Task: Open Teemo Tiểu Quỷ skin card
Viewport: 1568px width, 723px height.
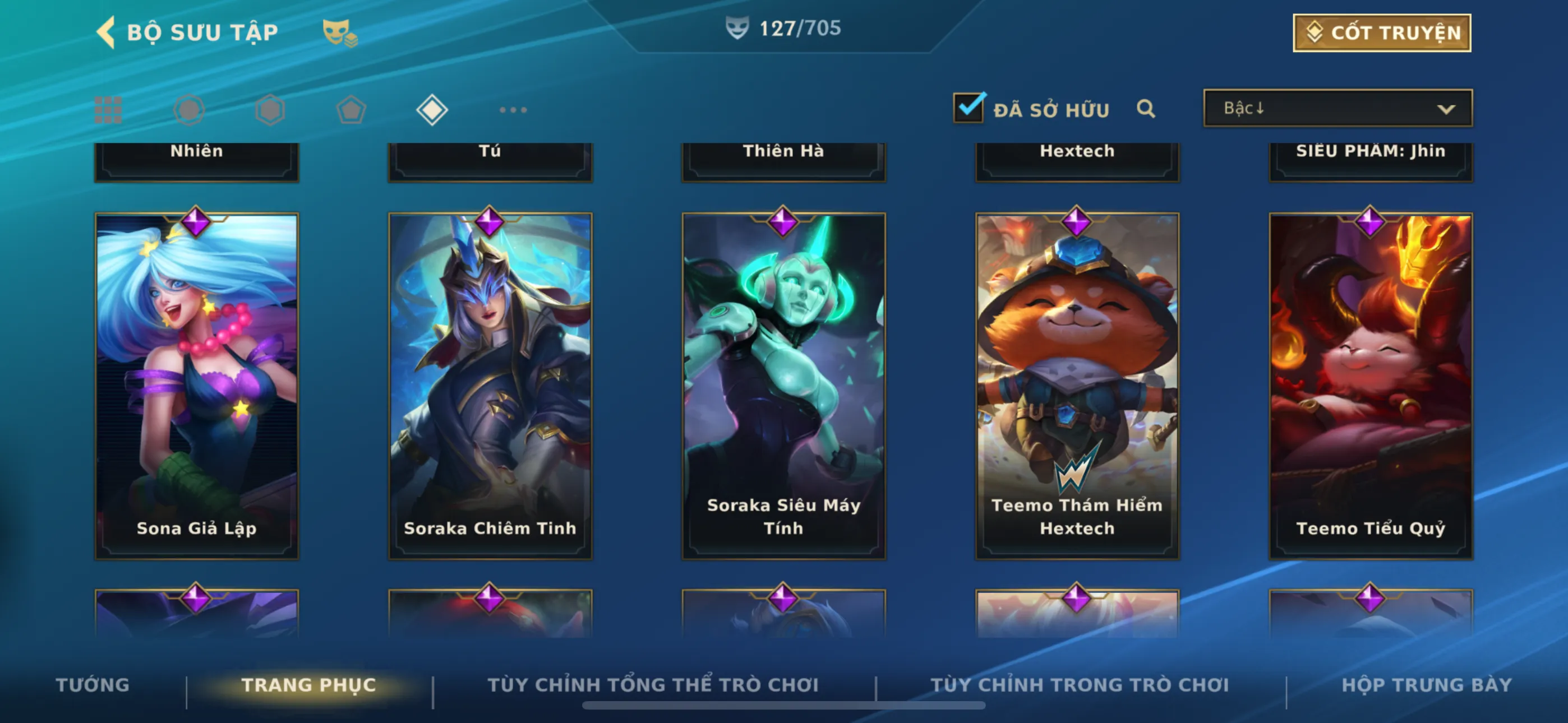Action: [1370, 386]
